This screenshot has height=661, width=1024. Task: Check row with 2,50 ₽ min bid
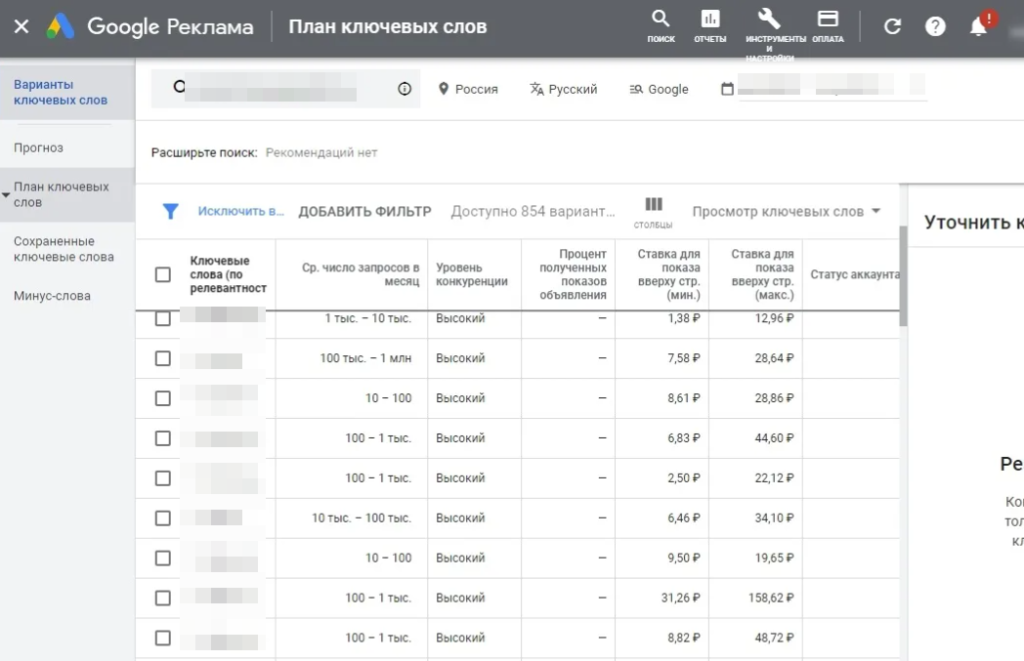pyautogui.click(x=163, y=478)
